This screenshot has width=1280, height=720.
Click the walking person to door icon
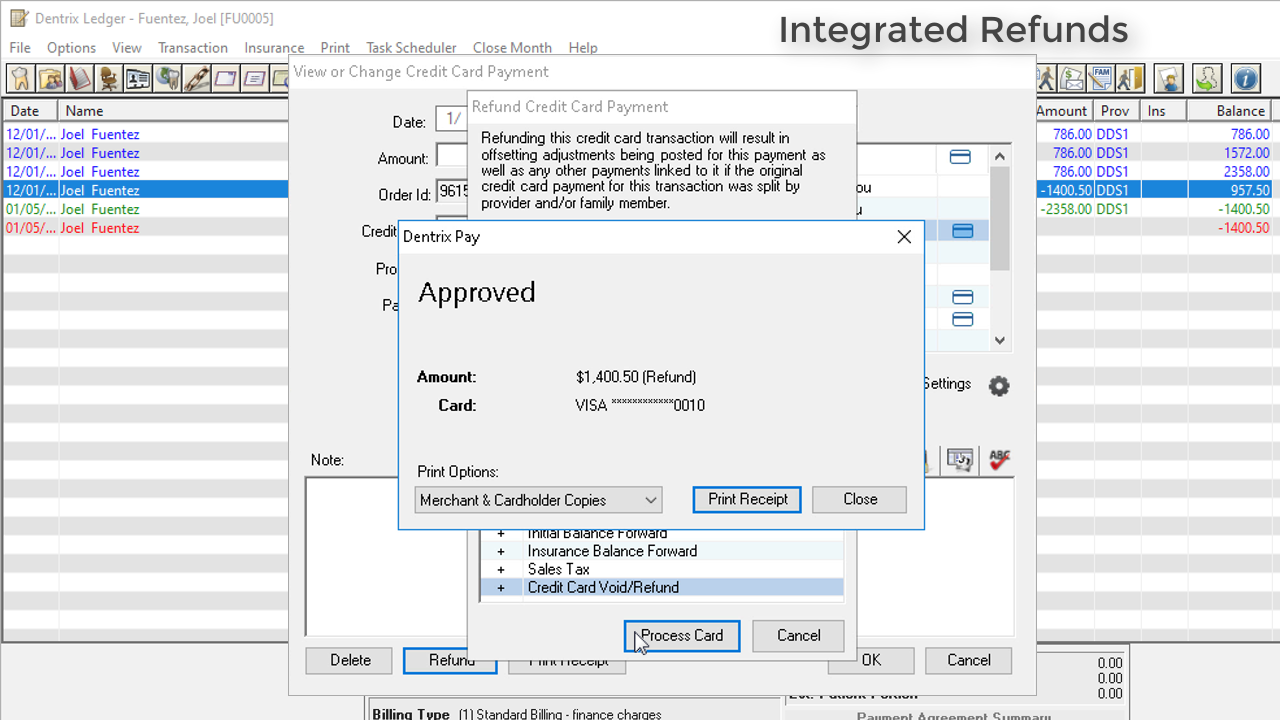coord(1130,78)
